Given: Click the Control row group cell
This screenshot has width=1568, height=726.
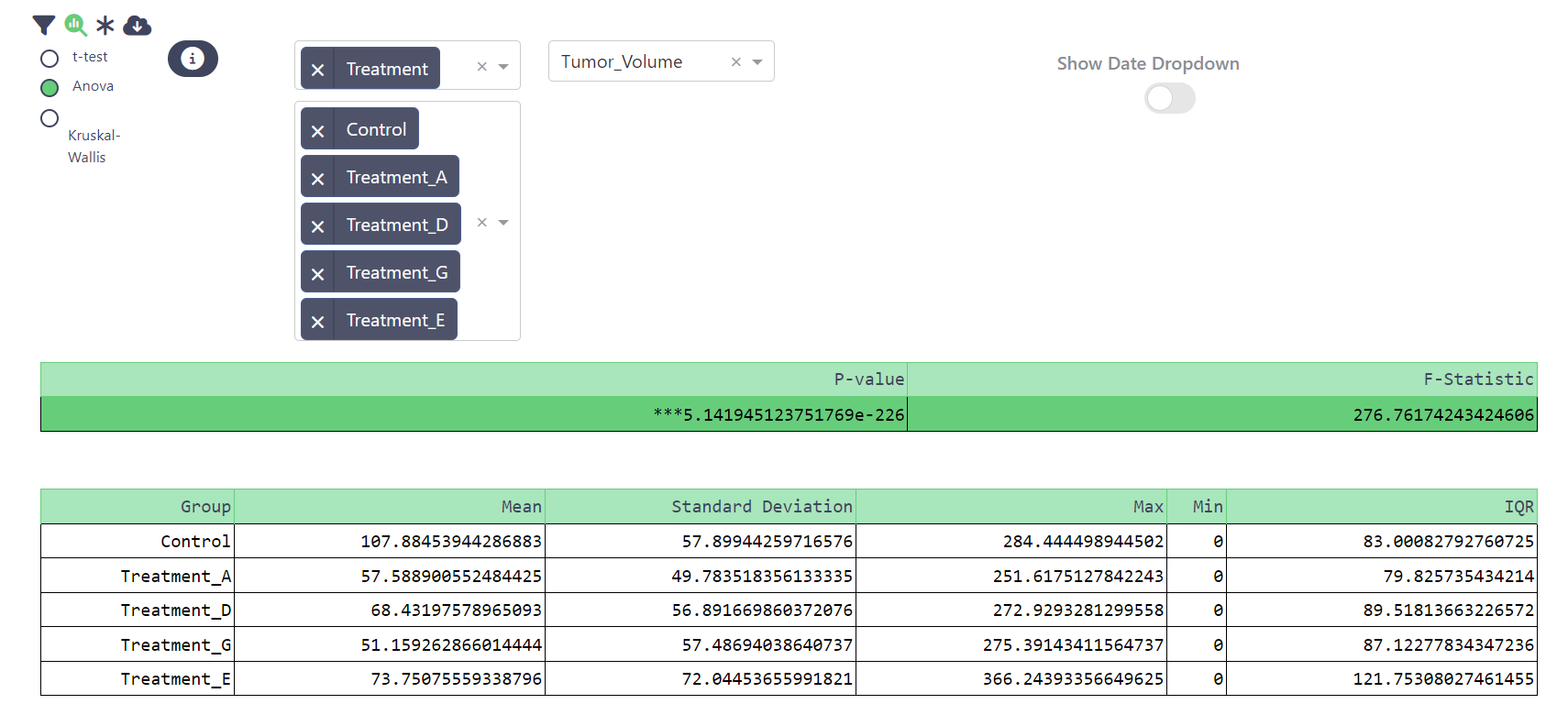Looking at the screenshot, I should point(138,541).
